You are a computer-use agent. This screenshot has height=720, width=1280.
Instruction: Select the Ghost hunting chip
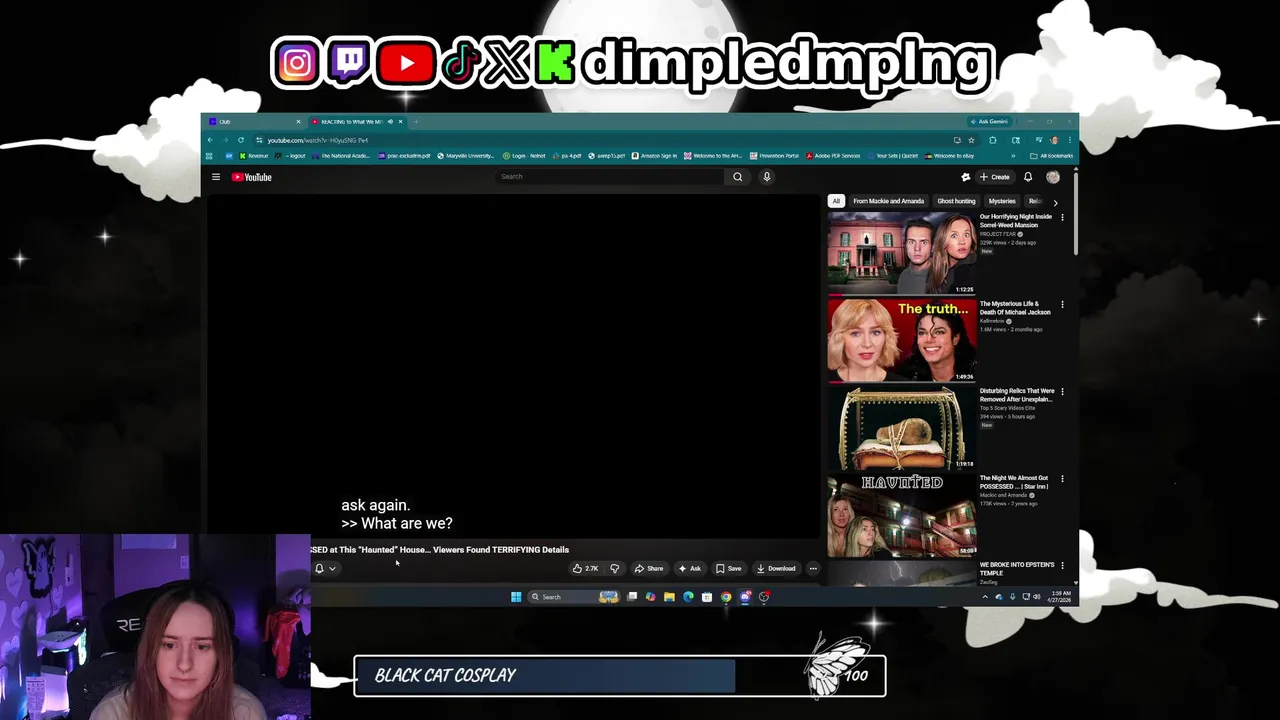point(956,201)
